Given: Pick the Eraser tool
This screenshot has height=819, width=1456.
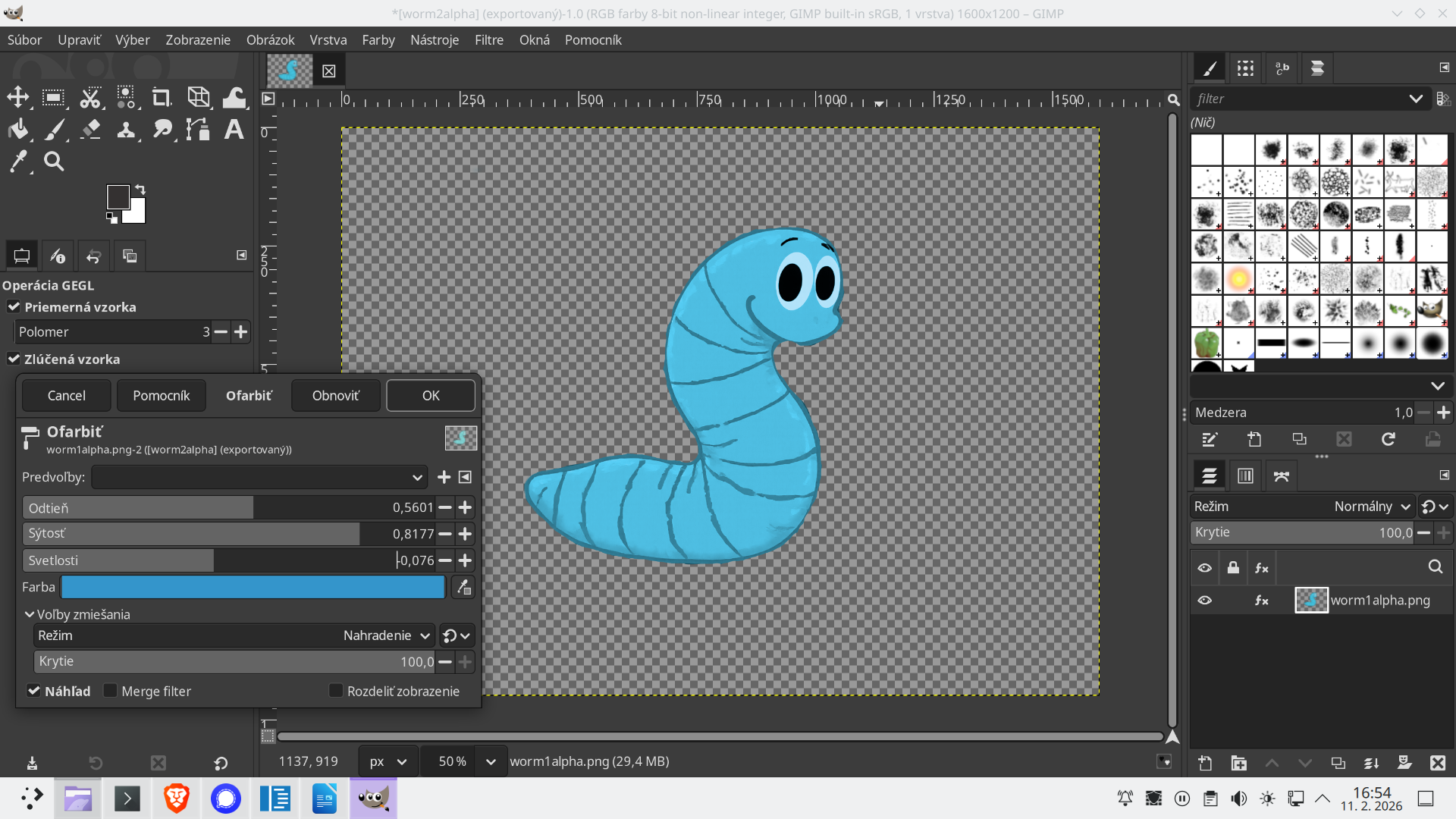Looking at the screenshot, I should pos(90,129).
